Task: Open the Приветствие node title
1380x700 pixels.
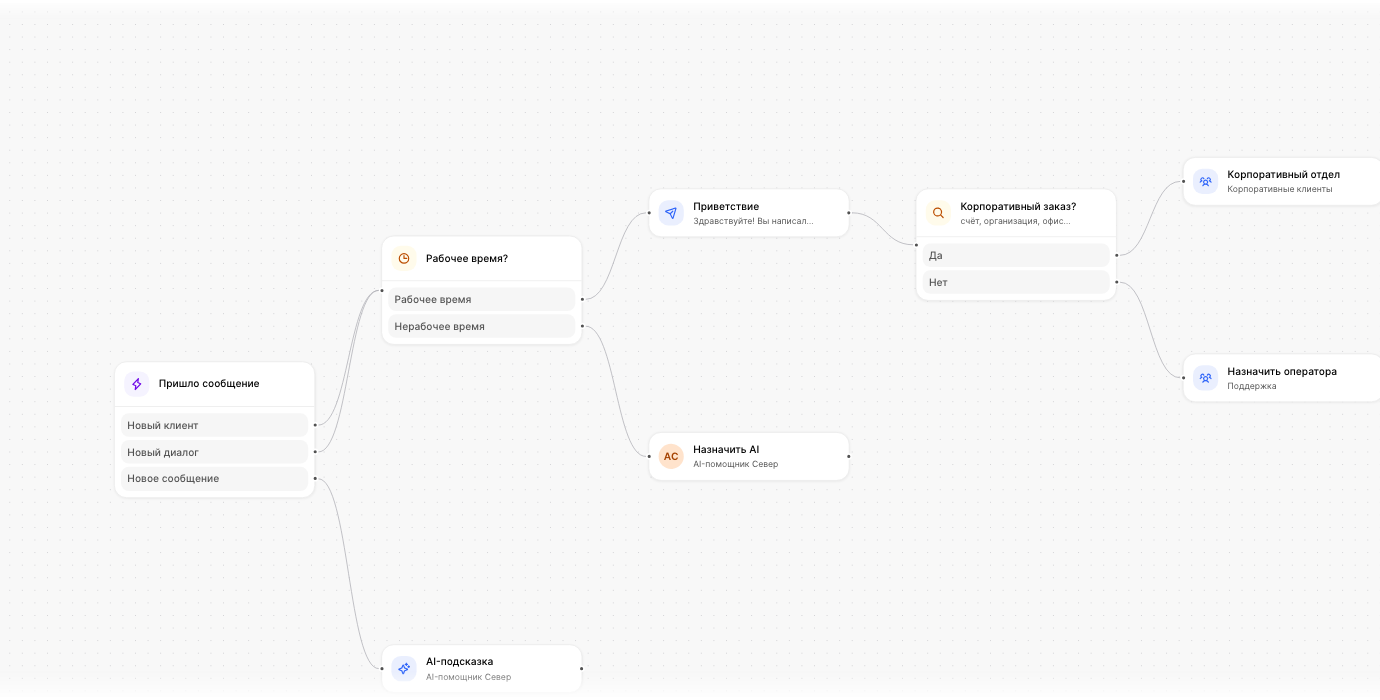Action: click(x=726, y=207)
